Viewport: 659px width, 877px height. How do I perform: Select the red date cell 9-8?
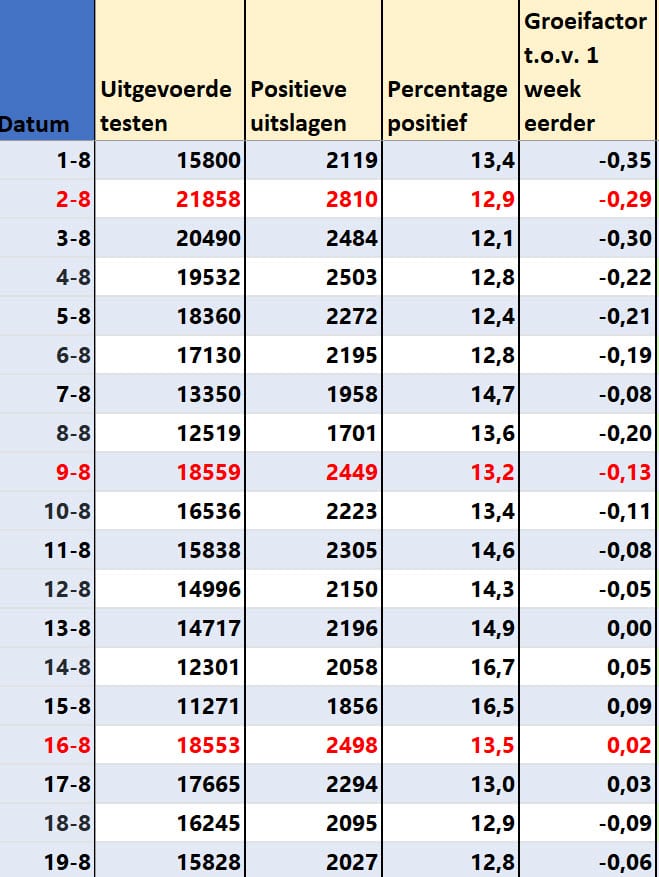coord(47,471)
